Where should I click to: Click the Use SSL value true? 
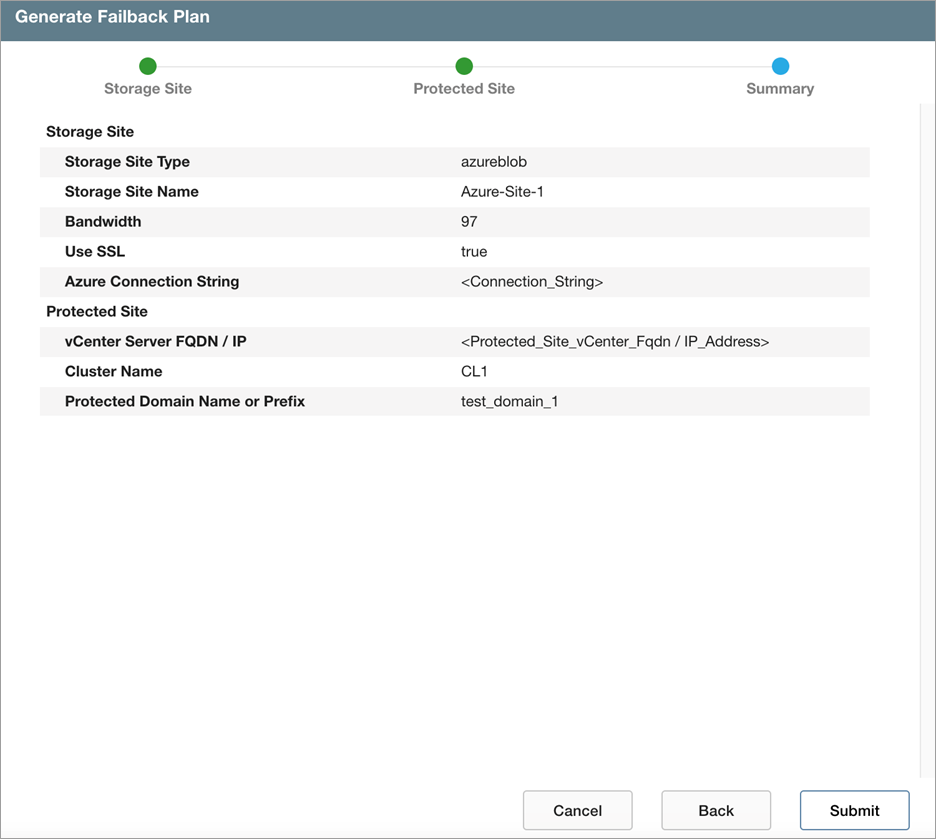point(474,252)
